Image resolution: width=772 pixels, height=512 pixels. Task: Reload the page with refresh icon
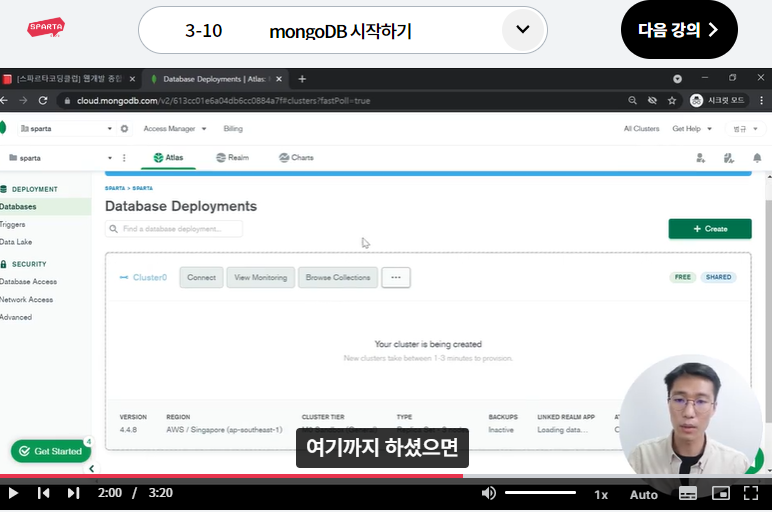point(43,100)
